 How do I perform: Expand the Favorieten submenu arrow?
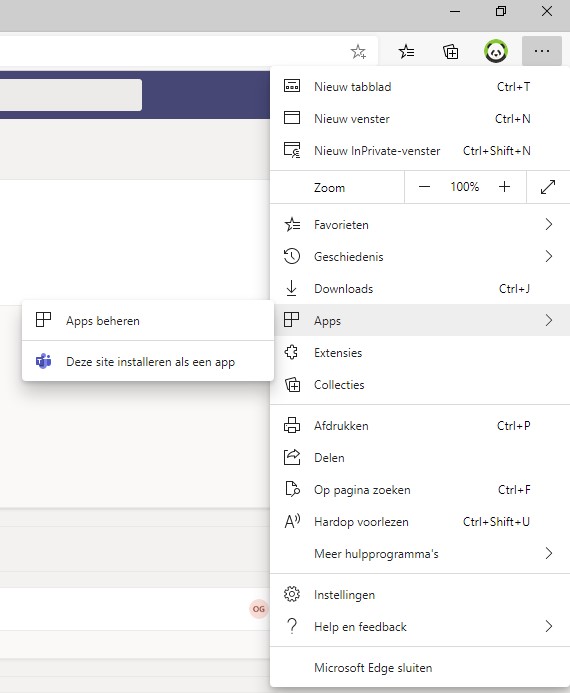pos(549,225)
